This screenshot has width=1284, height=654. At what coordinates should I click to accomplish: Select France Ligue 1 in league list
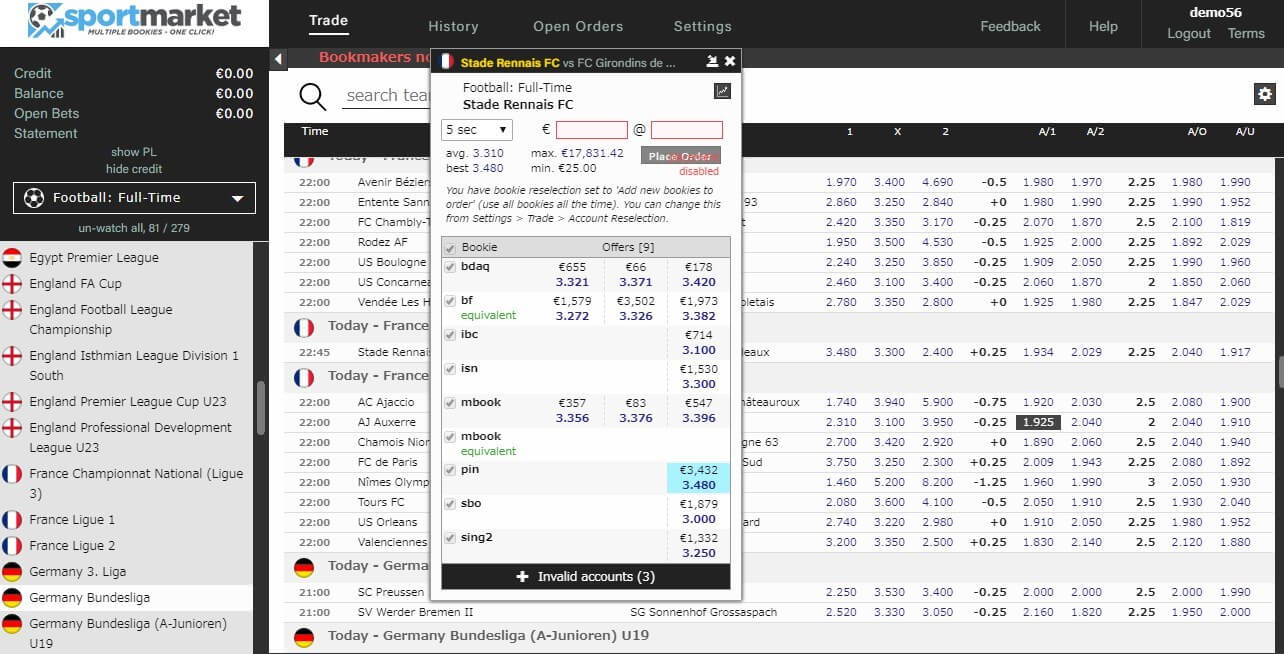point(72,519)
